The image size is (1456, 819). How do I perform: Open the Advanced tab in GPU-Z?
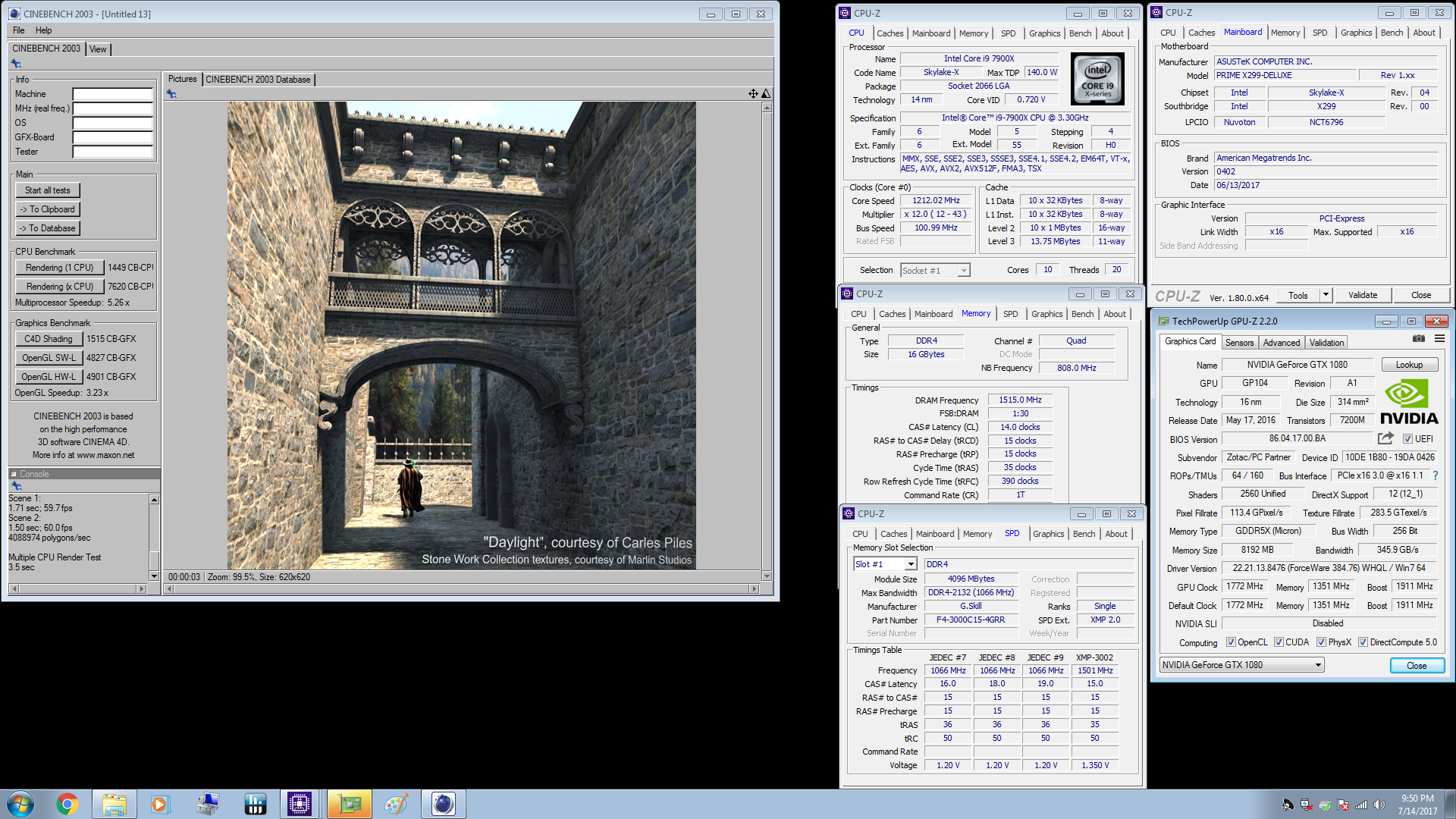tap(1282, 343)
